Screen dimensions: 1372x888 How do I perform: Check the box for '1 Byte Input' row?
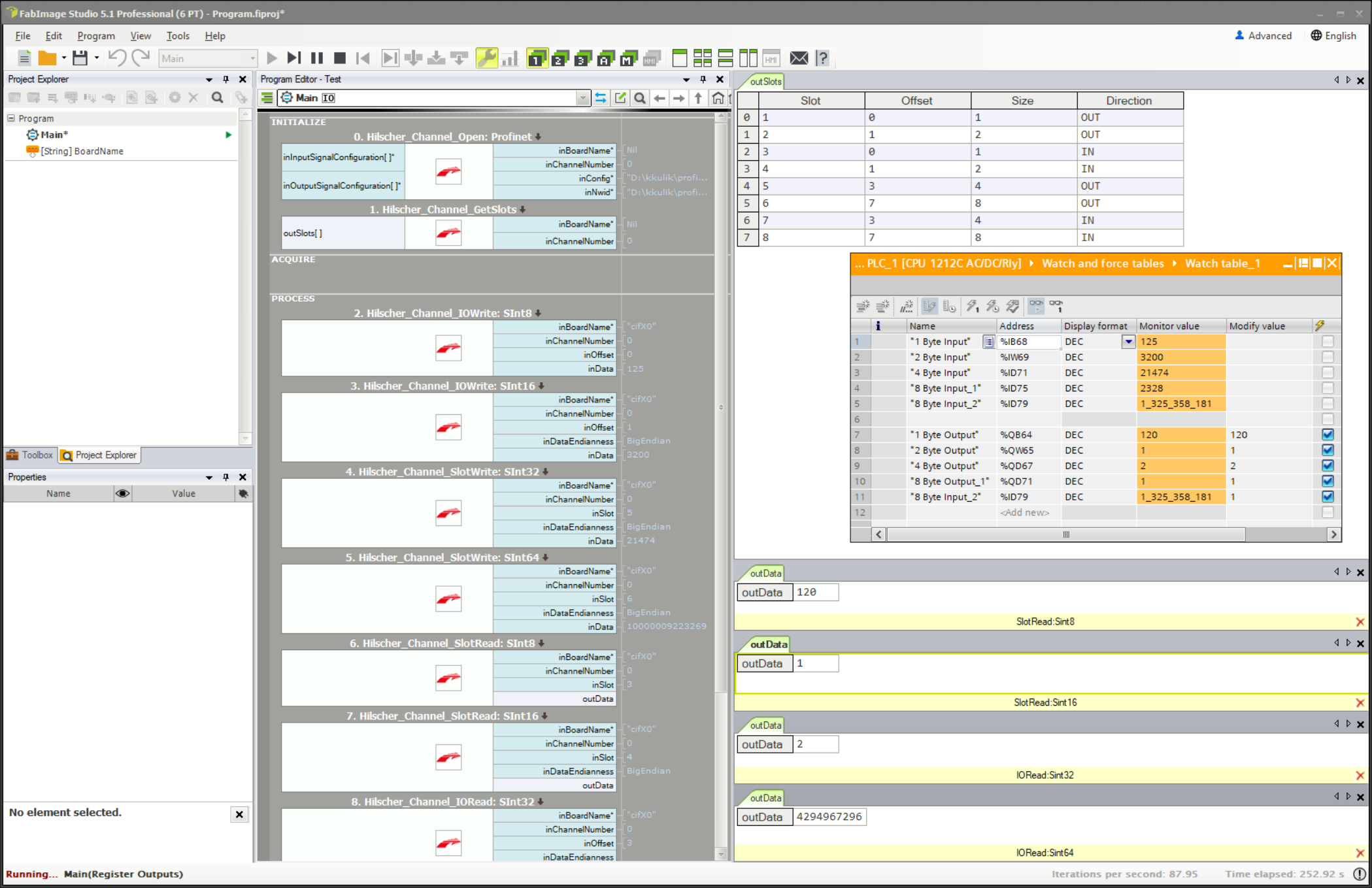click(x=1328, y=341)
